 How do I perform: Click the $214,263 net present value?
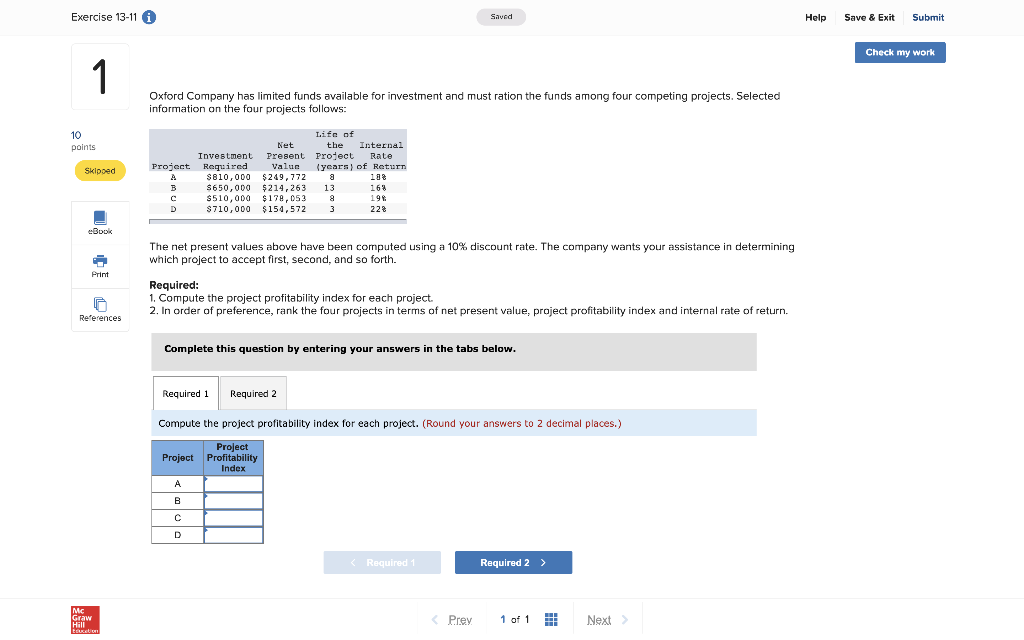click(x=284, y=187)
